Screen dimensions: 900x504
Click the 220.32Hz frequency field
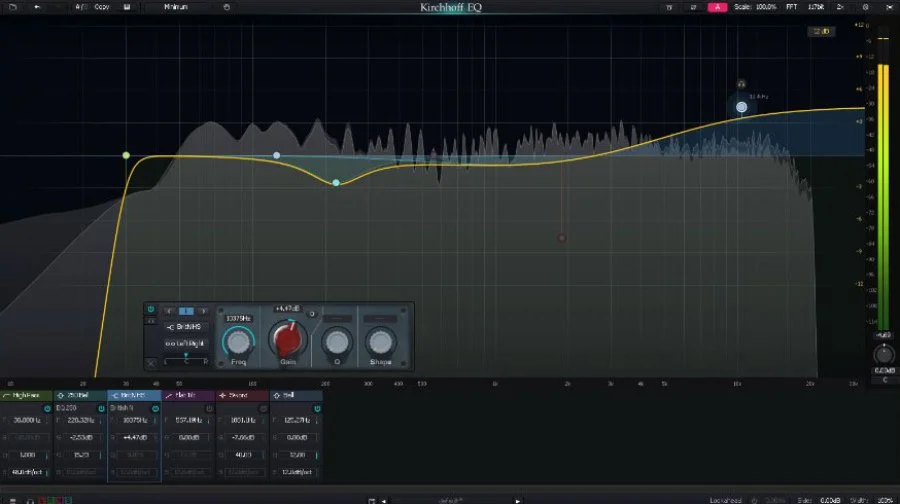pos(80,420)
